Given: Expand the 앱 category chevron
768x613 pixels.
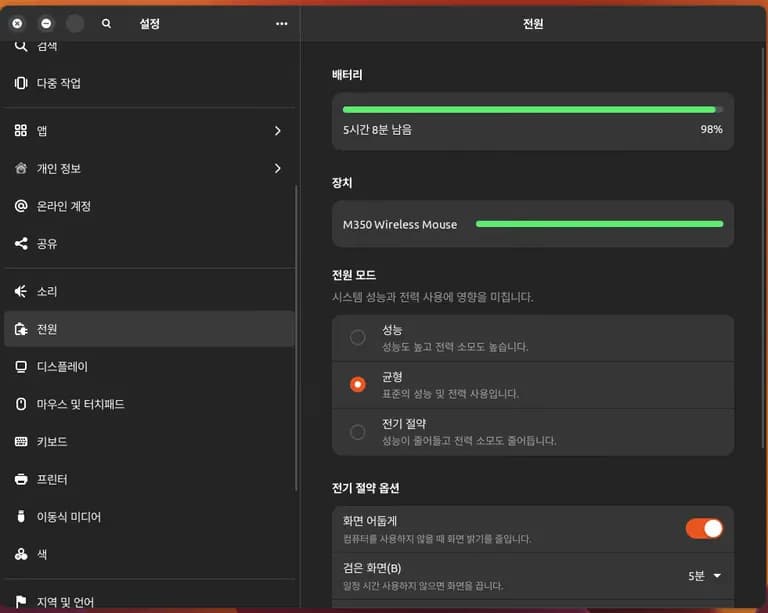Looking at the screenshot, I should (x=277, y=131).
